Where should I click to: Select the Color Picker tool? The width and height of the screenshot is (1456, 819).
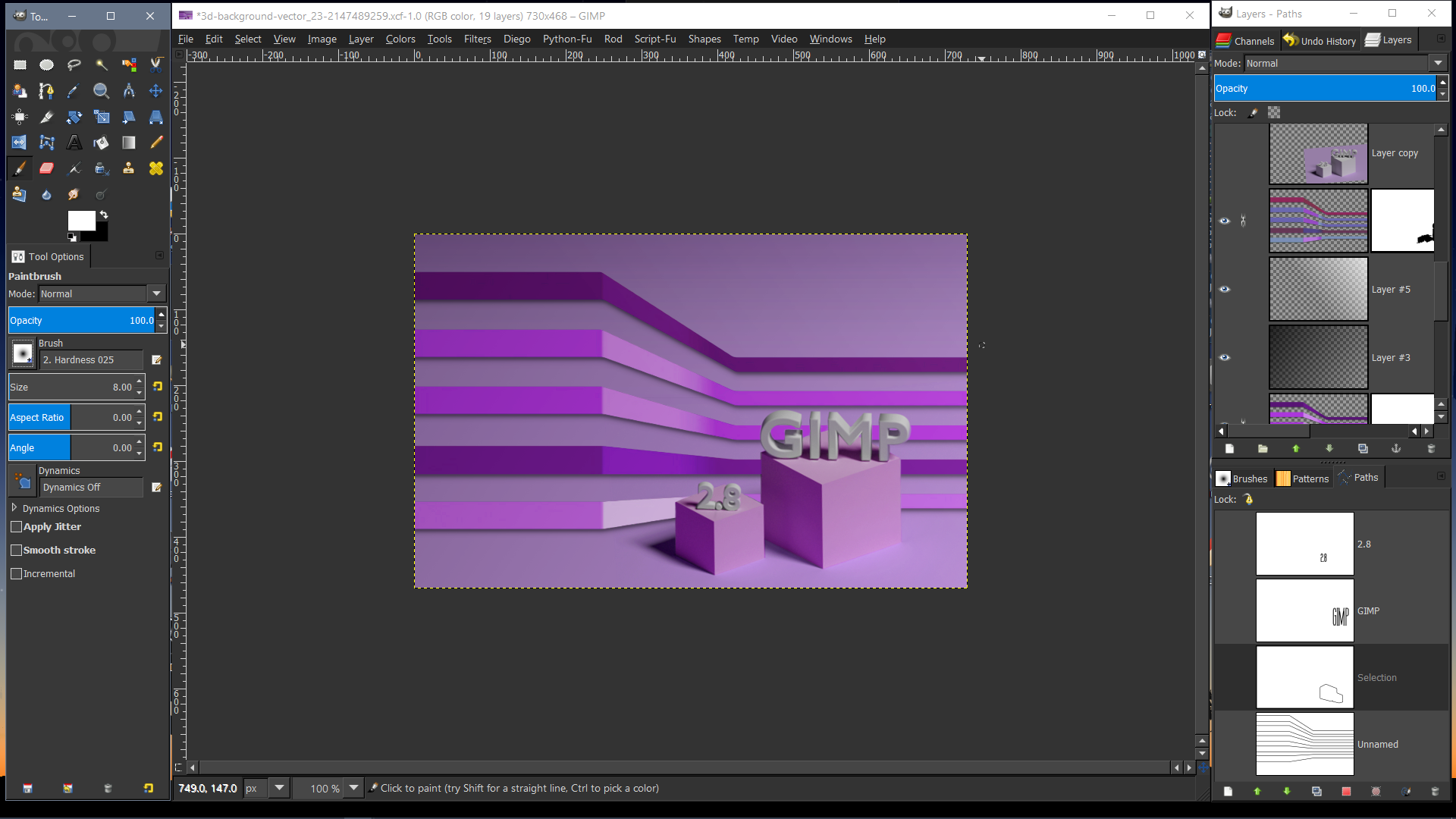[74, 91]
